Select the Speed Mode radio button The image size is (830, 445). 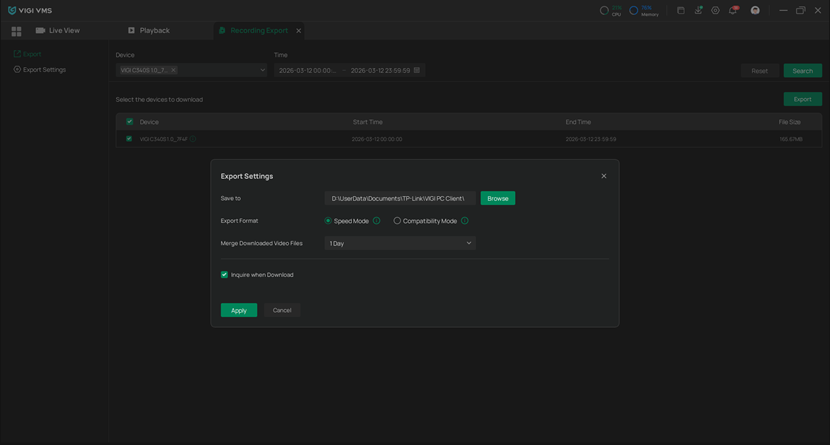click(328, 221)
